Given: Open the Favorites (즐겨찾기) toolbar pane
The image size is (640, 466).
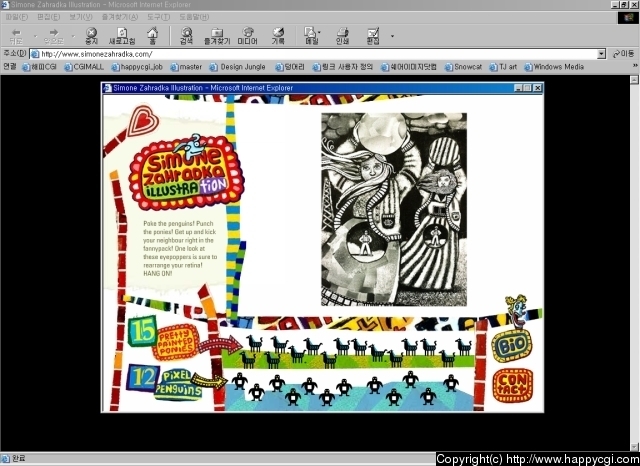Looking at the screenshot, I should 217,36.
